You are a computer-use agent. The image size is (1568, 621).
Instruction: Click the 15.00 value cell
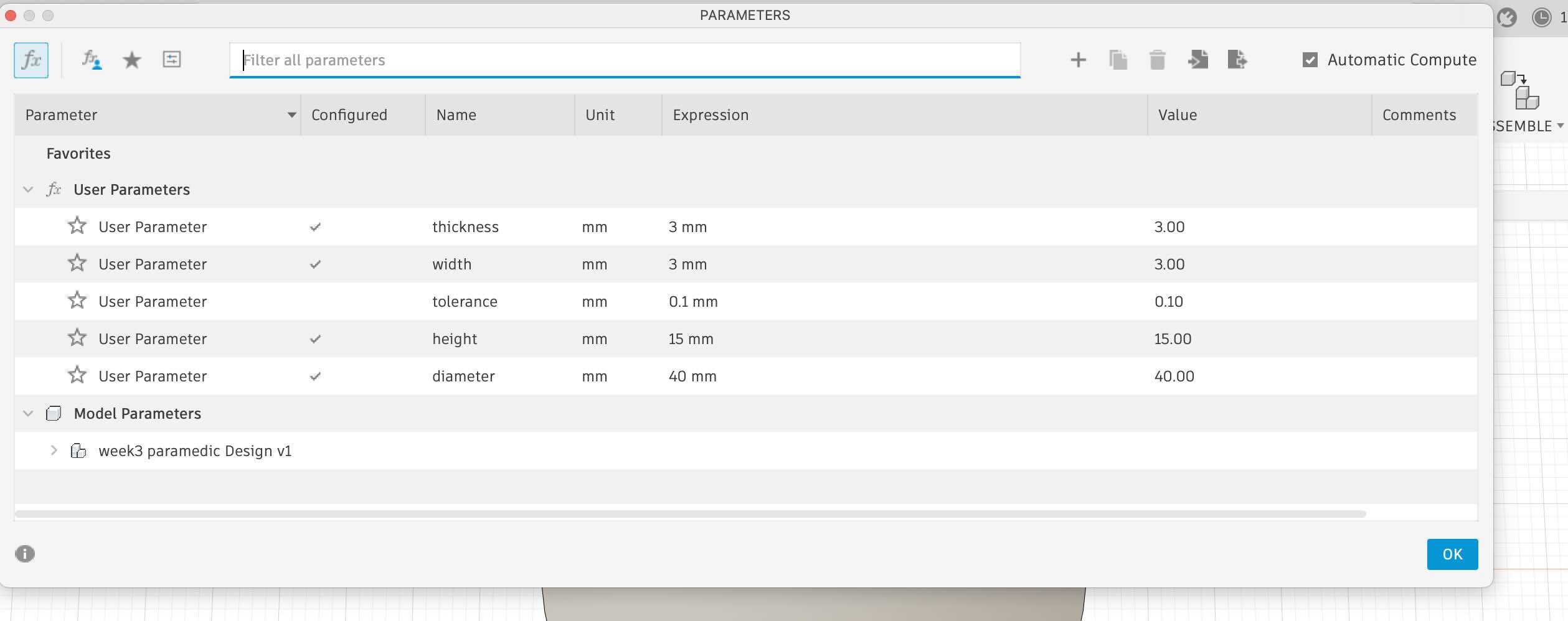click(1260, 339)
